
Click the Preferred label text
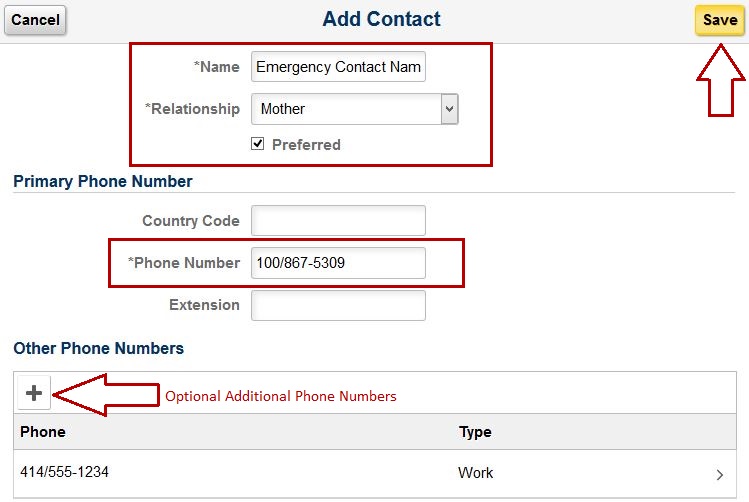[306, 145]
